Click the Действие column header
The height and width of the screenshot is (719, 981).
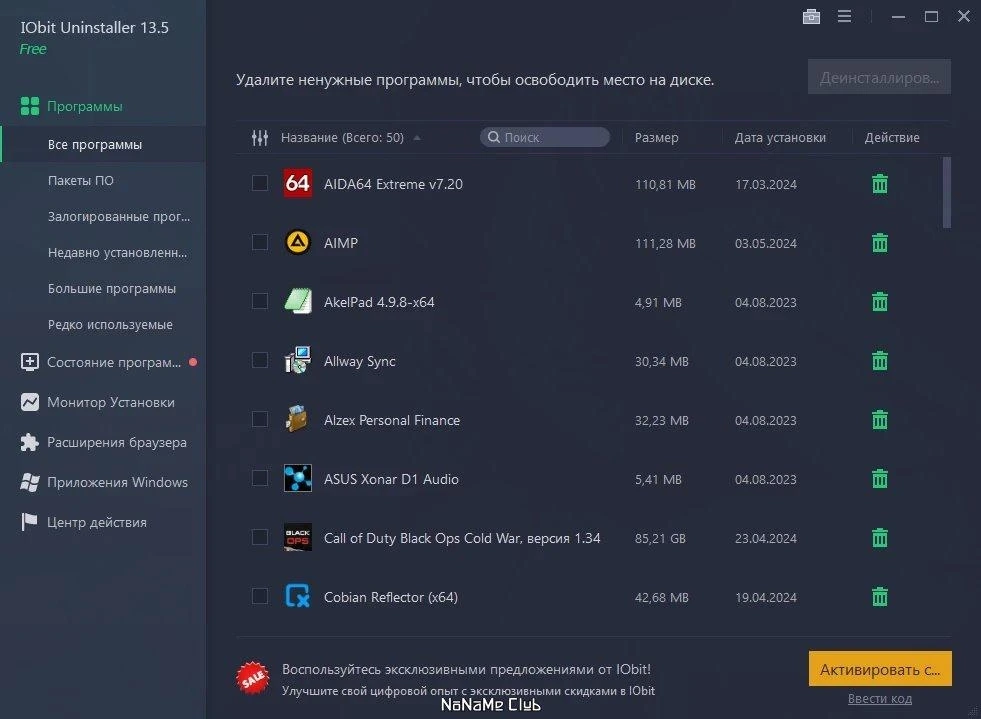coord(892,138)
